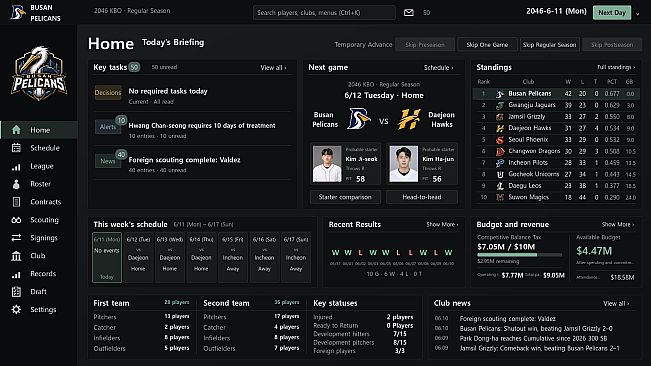Open the Records chart icon
This screenshot has height=366, width=651.
coord(16,274)
